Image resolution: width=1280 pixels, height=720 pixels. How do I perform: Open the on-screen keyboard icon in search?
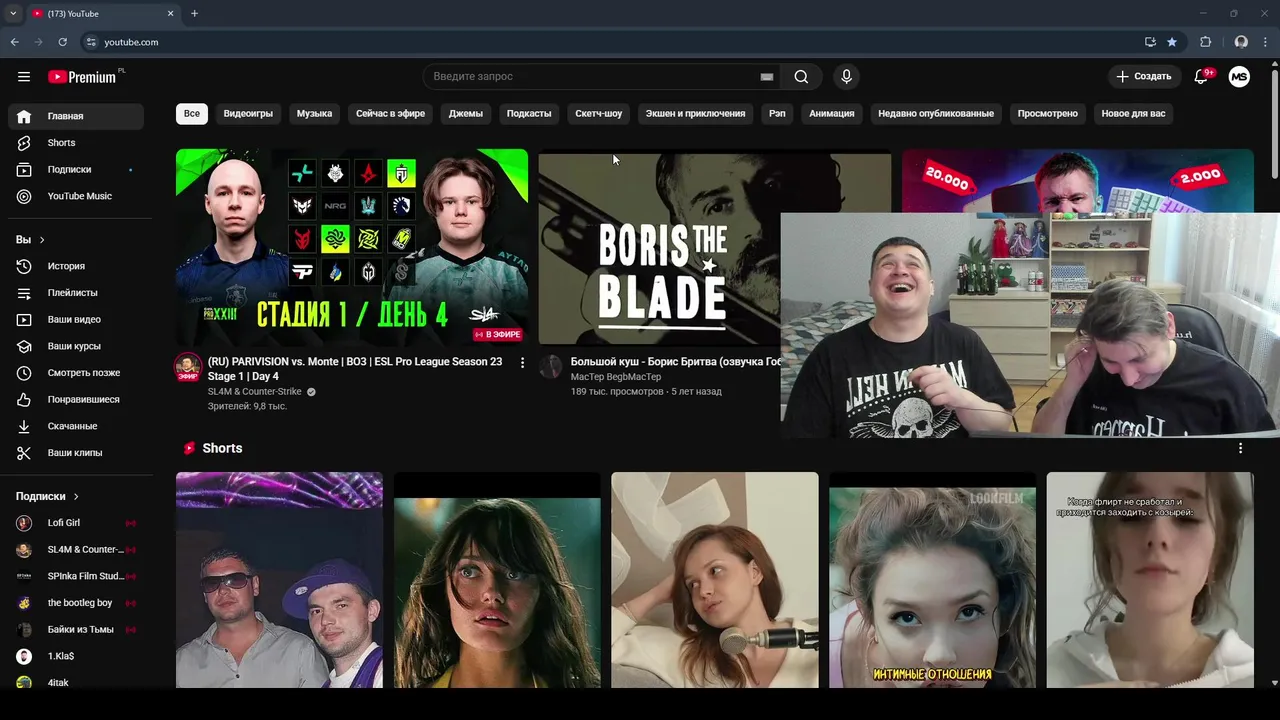click(x=767, y=77)
